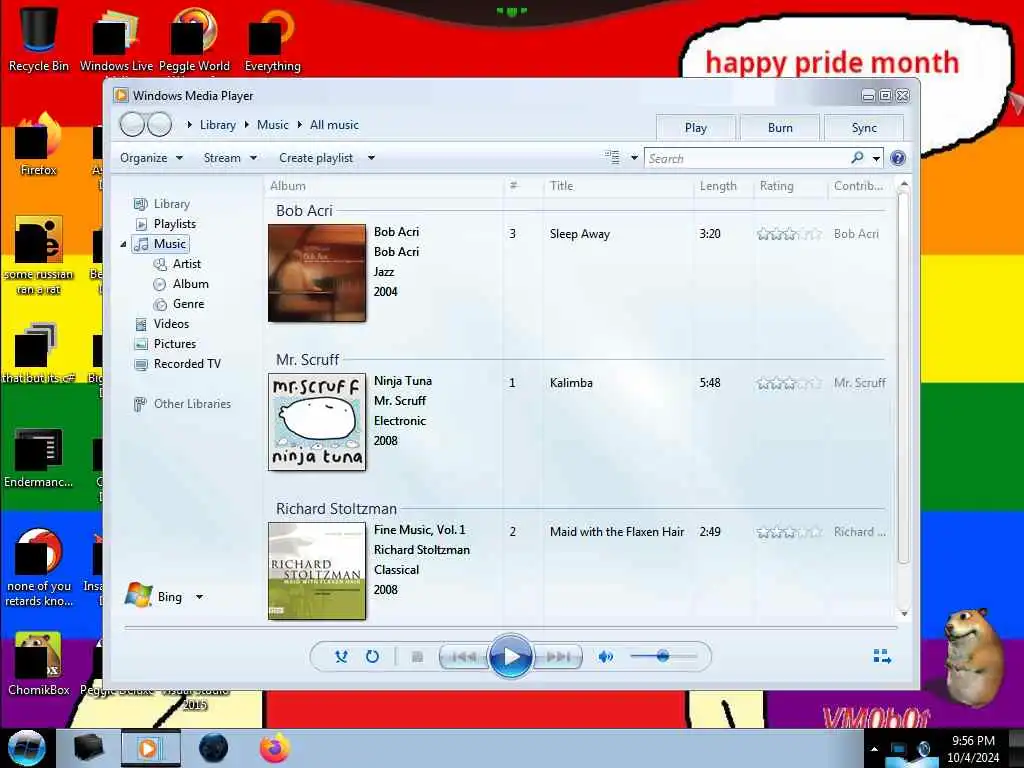
Task: Select Maid with the Flaxen Hair track
Action: pyautogui.click(x=617, y=532)
